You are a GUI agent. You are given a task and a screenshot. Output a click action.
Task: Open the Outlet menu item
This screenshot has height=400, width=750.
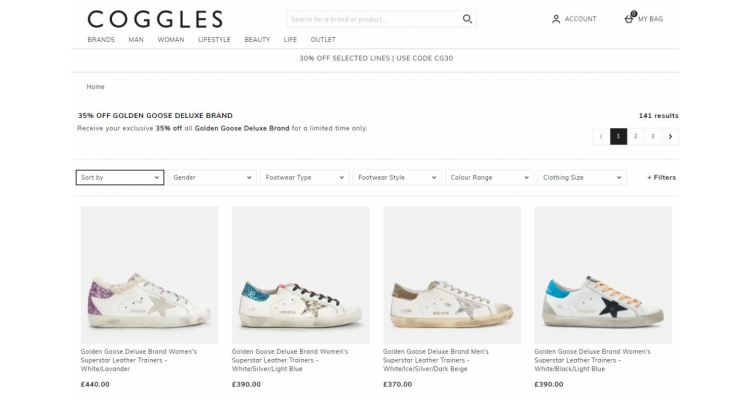tap(323, 40)
